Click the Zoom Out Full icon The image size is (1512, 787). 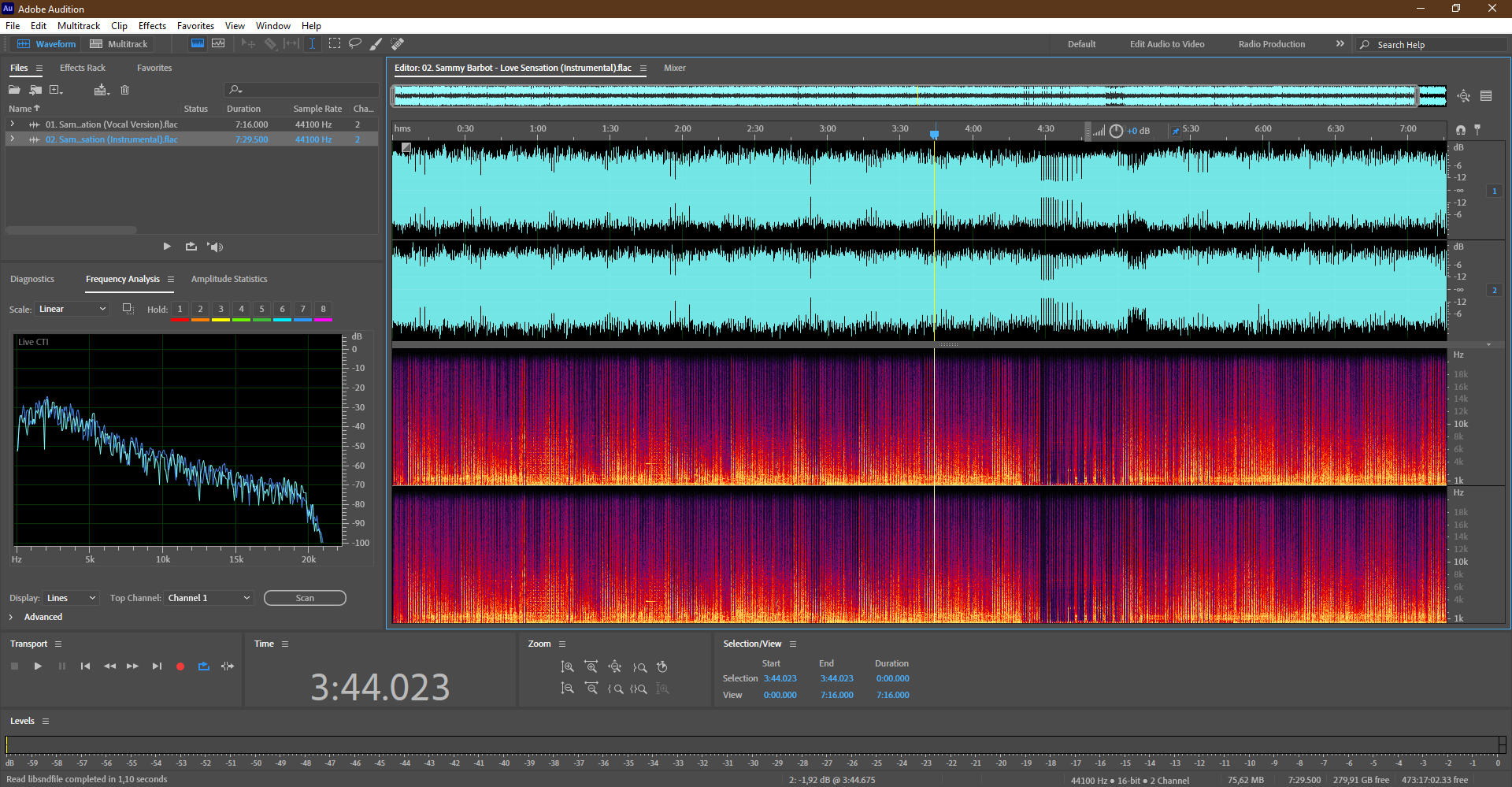click(x=615, y=667)
